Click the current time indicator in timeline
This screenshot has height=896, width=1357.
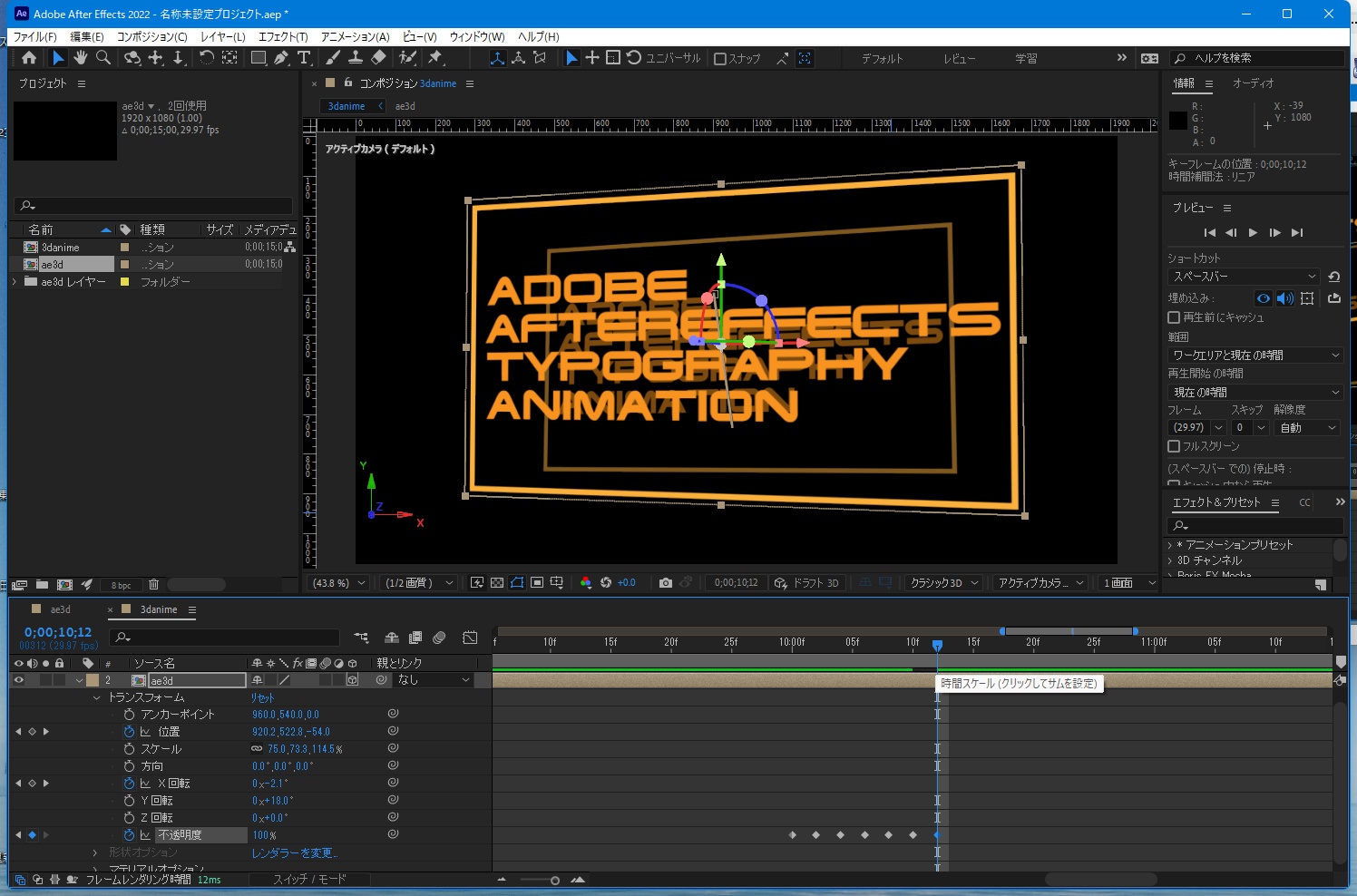[x=937, y=645]
